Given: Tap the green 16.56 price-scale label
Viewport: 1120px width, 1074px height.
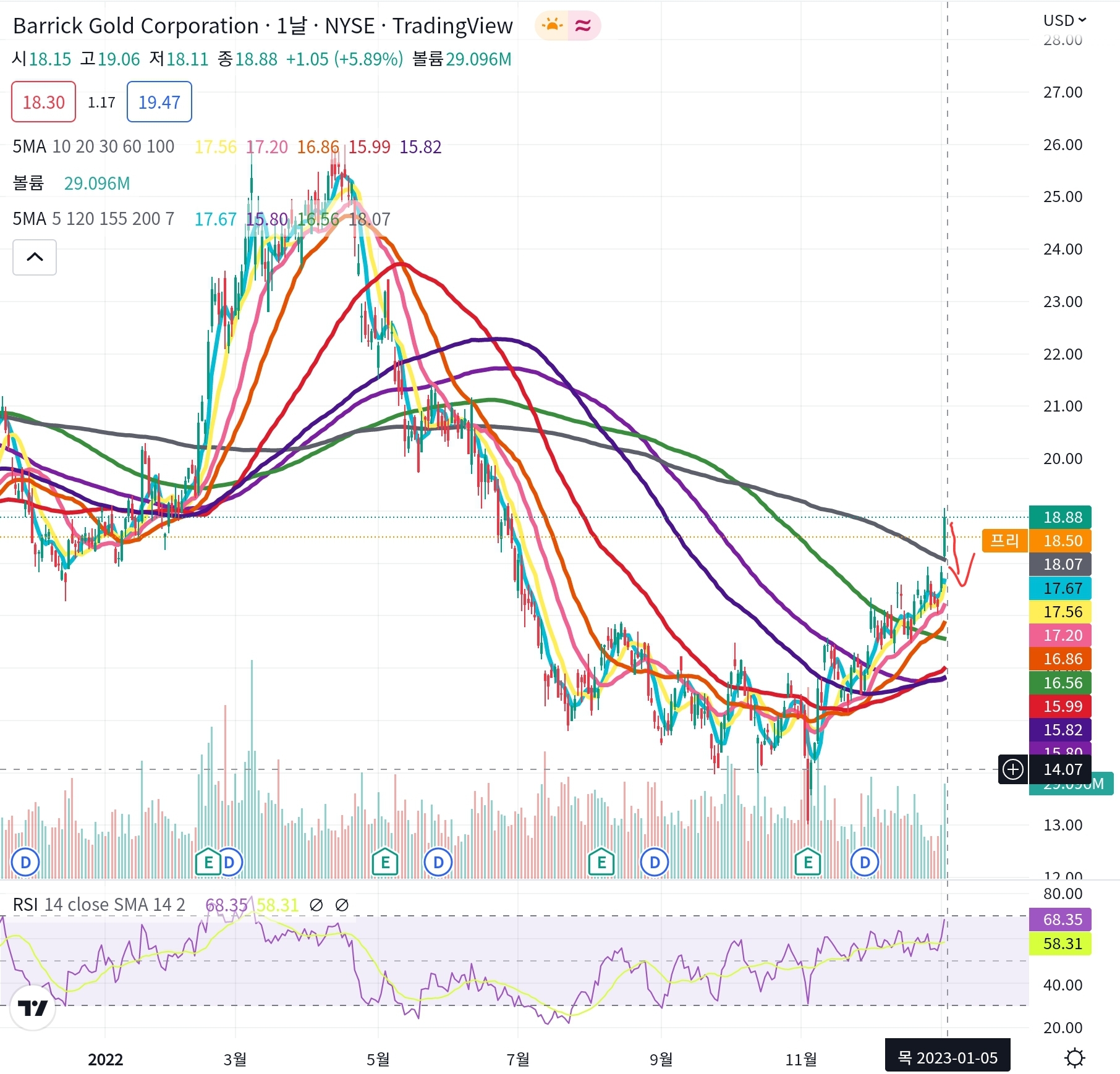Looking at the screenshot, I should click(1060, 683).
